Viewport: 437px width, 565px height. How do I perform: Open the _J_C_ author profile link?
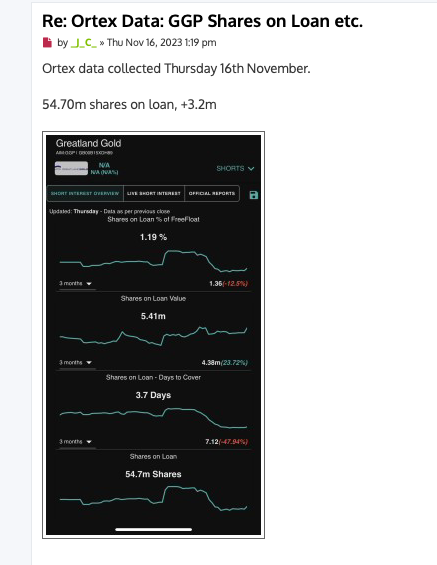click(84, 43)
